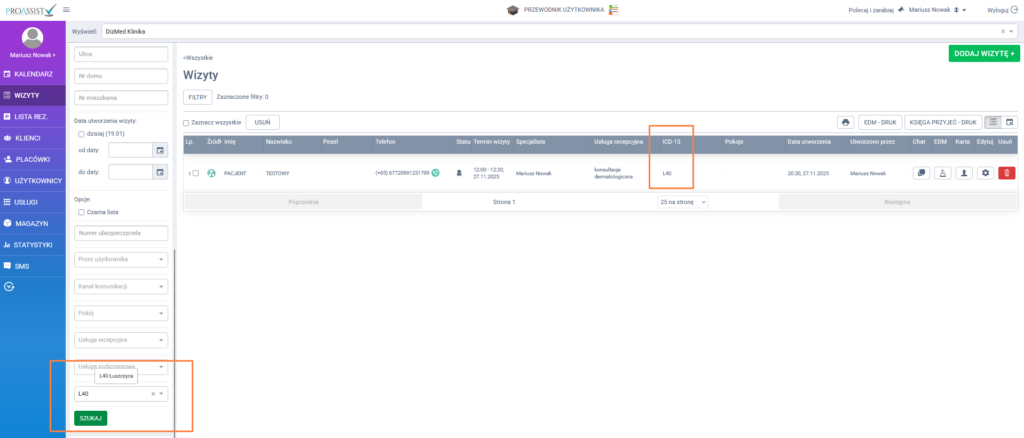This screenshot has width=1024, height=438.
Task: Switch to calendar view icon
Action: click(1009, 122)
